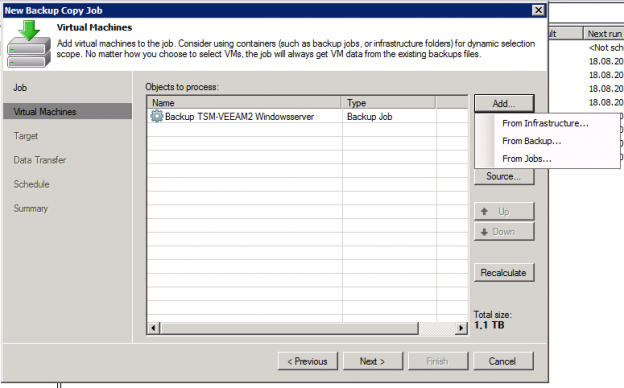Sort the object list by the Name column
Viewport: 624px width, 388px height.
point(244,103)
